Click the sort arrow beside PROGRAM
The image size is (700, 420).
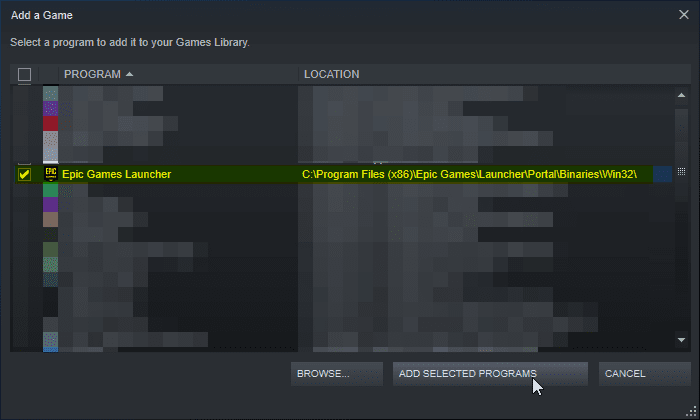(129, 74)
